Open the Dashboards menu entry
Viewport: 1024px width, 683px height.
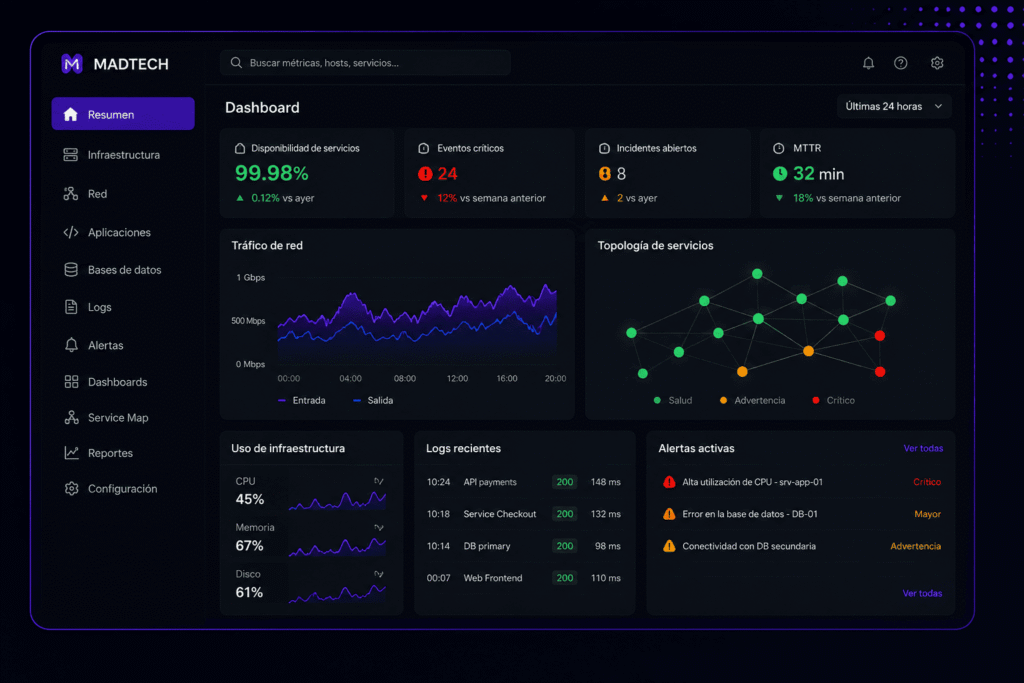coord(123,382)
